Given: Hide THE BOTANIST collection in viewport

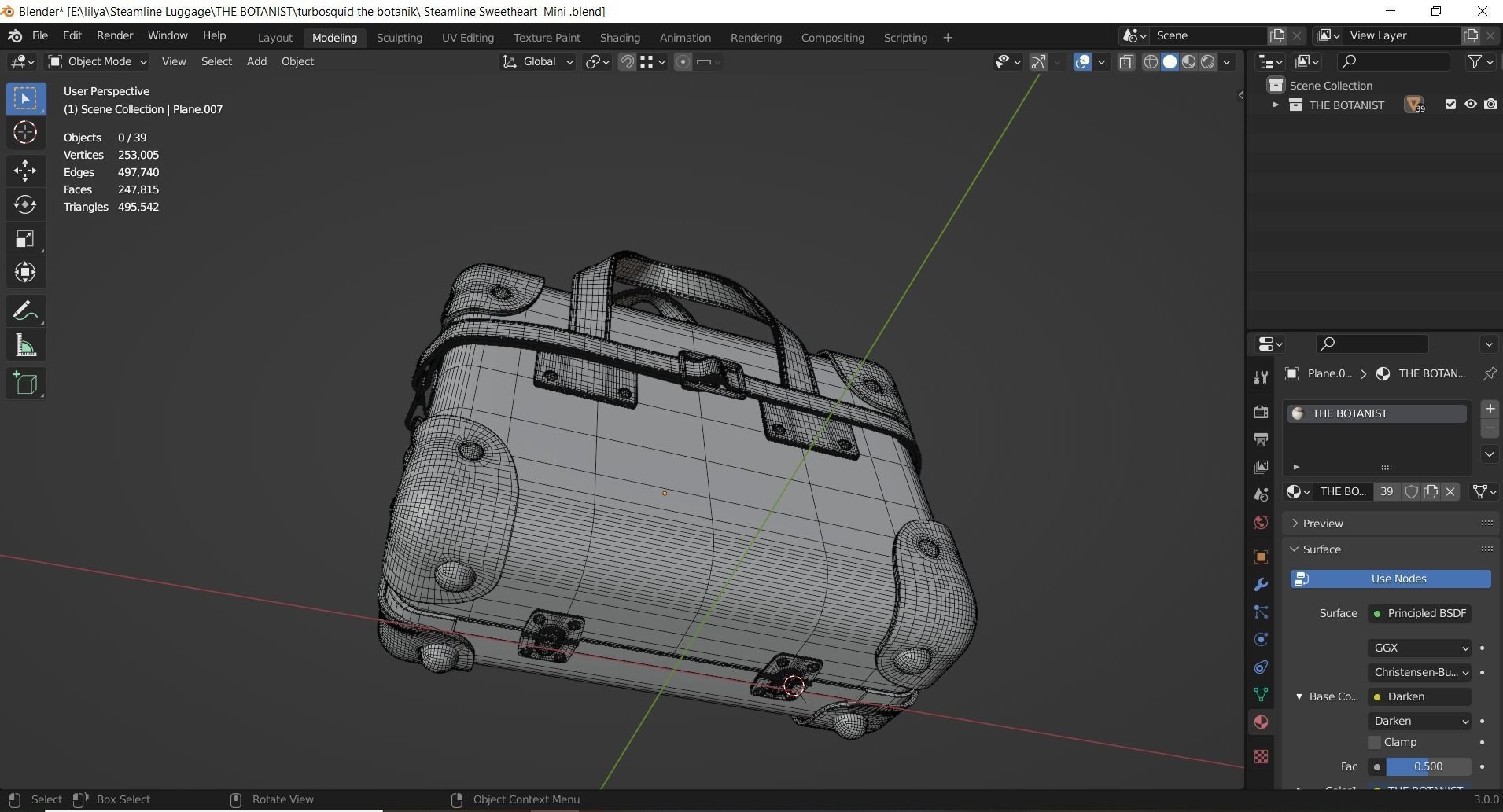Looking at the screenshot, I should [x=1470, y=105].
